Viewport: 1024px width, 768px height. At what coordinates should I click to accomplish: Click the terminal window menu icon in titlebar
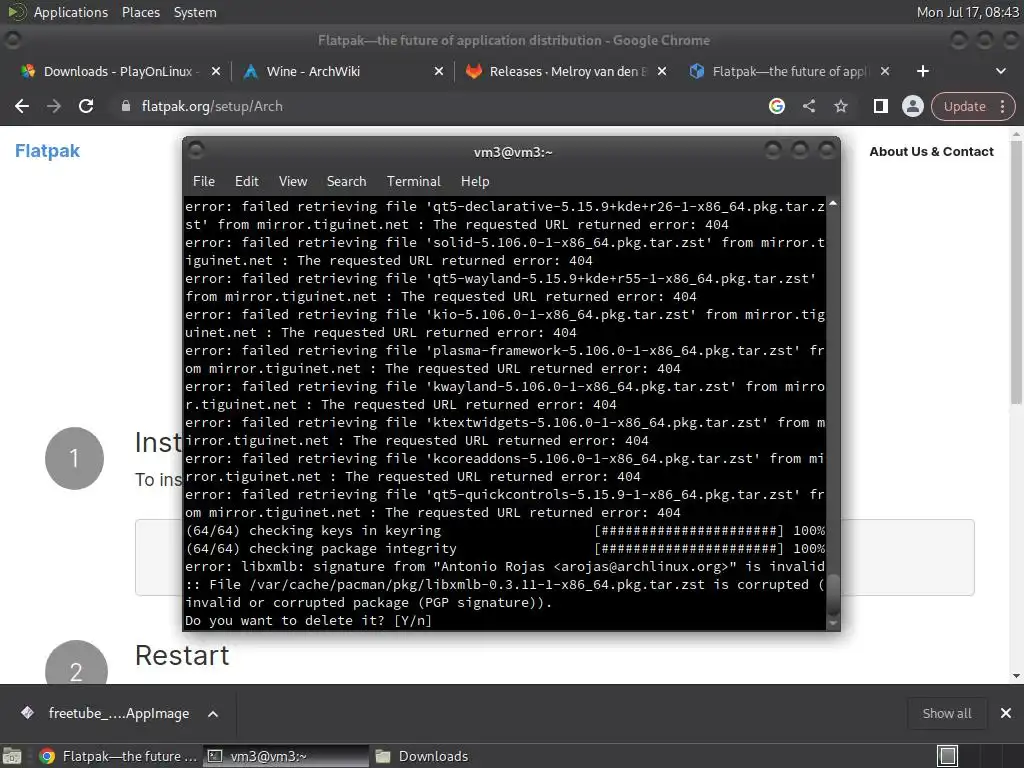click(196, 151)
